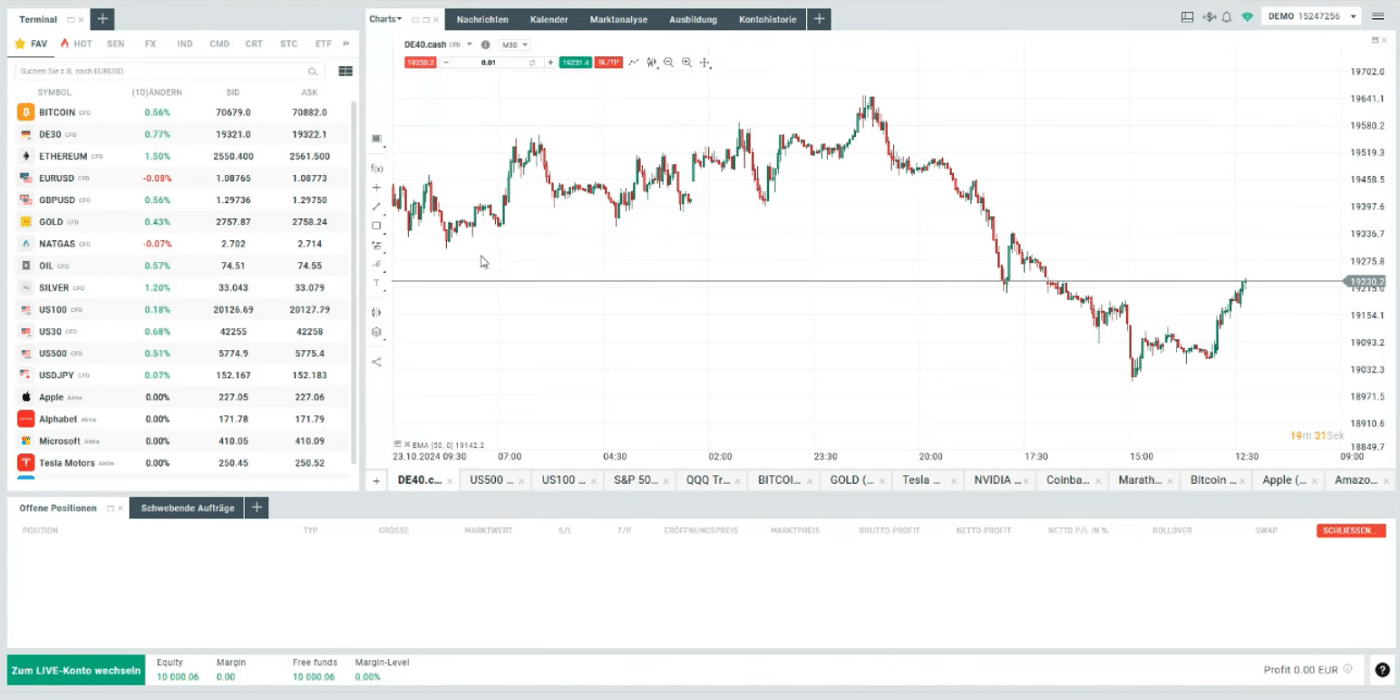Screen dimensions: 1400x700
Task: Open the M30 timeframe dropdown
Action: pyautogui.click(x=514, y=45)
